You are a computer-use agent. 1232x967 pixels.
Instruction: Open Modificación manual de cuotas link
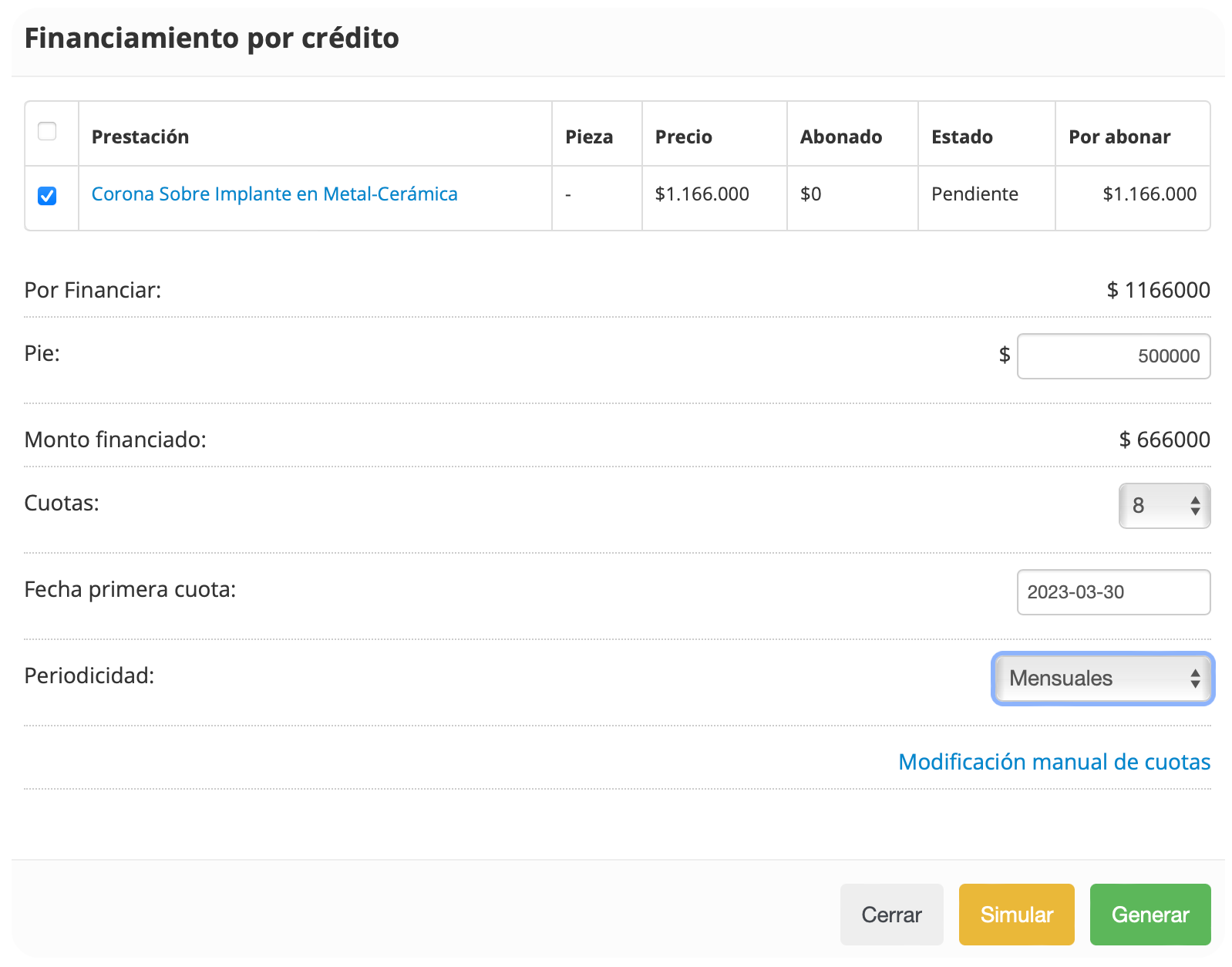pyautogui.click(x=1055, y=762)
